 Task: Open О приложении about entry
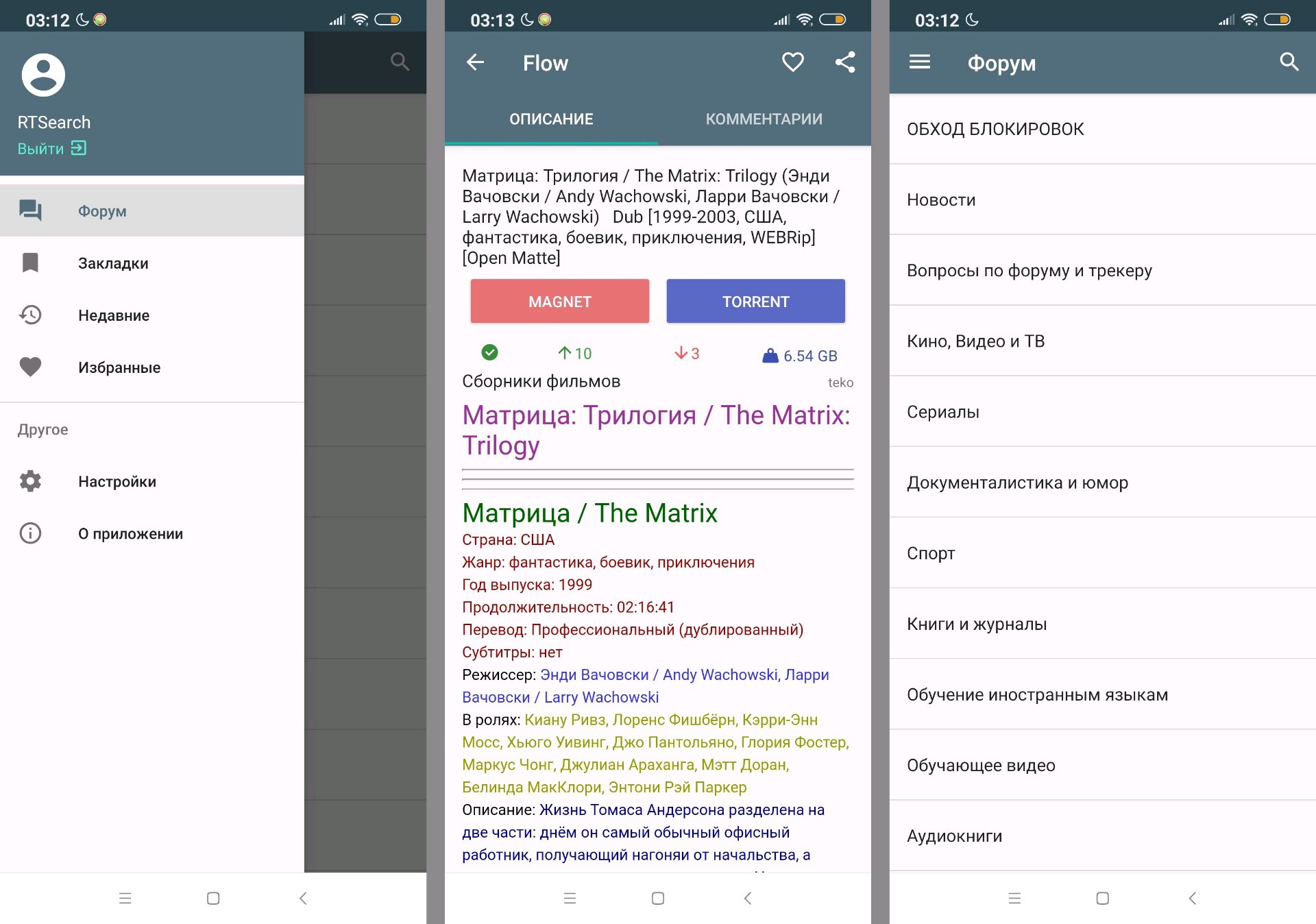[x=152, y=533]
